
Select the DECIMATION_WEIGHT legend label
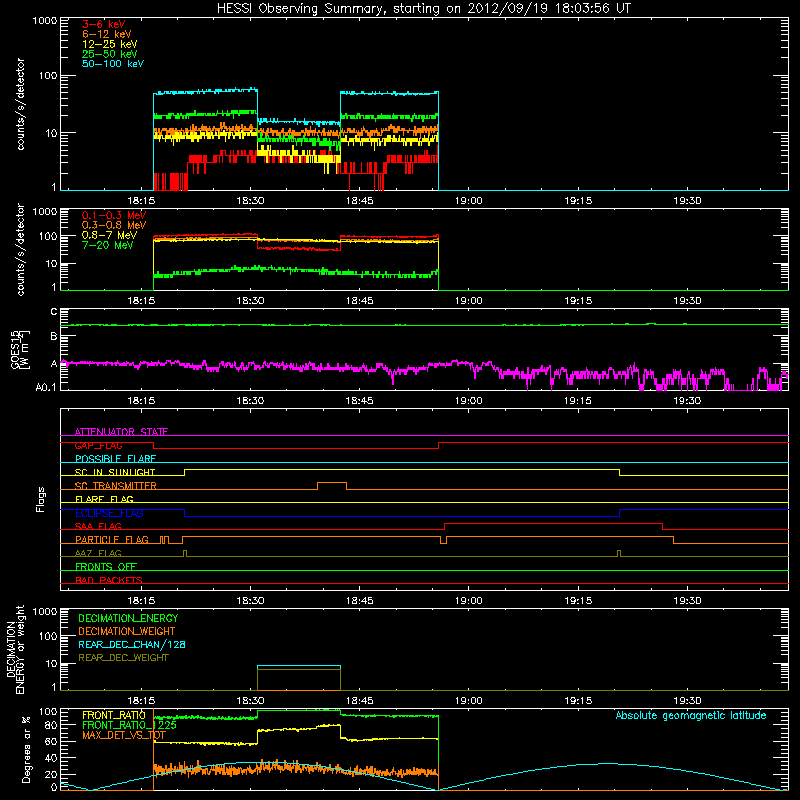127,632
